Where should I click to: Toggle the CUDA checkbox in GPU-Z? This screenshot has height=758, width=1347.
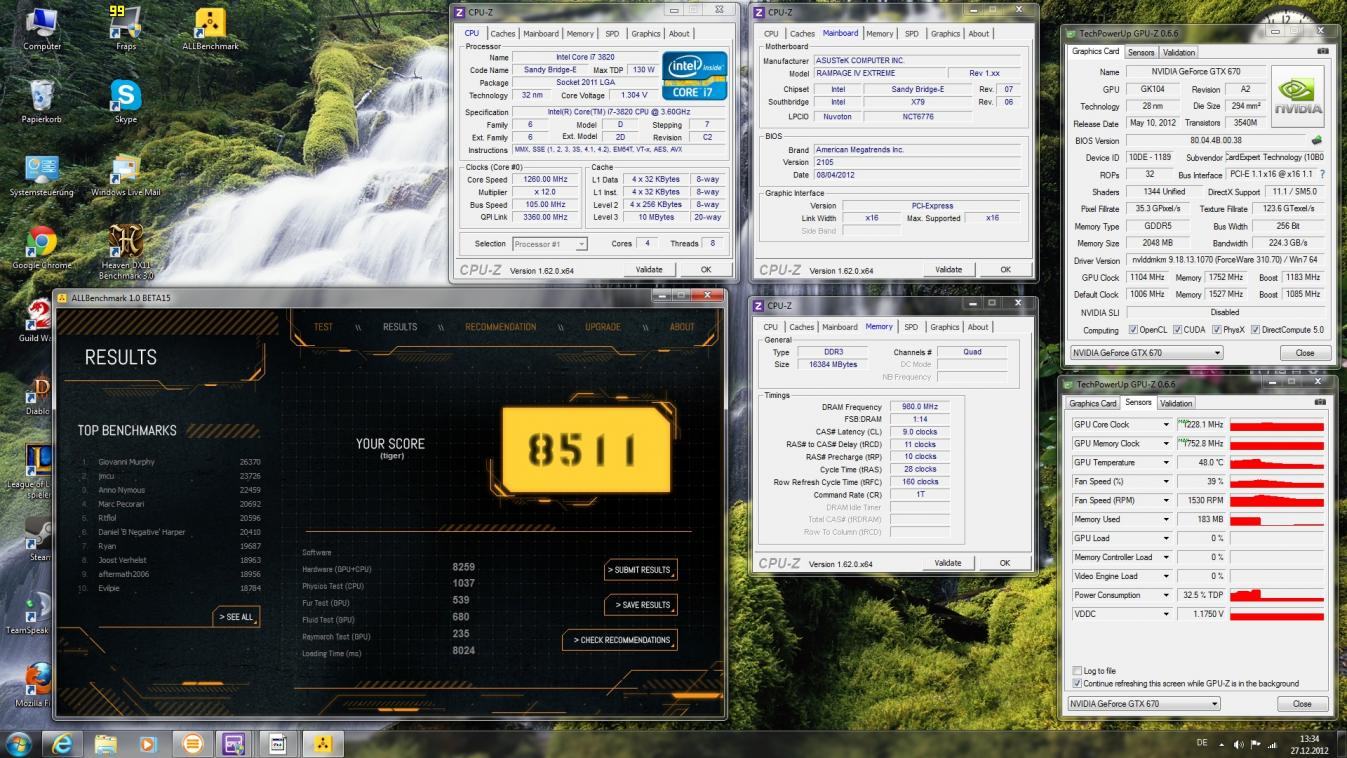[x=1177, y=330]
